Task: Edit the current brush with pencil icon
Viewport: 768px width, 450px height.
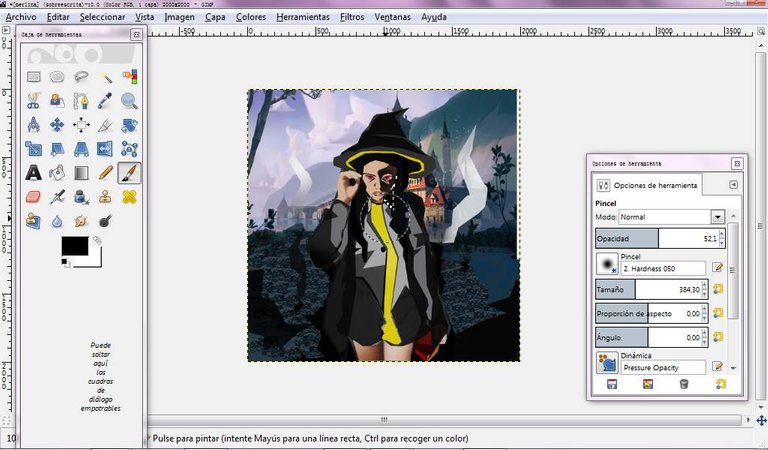Action: tap(718, 267)
